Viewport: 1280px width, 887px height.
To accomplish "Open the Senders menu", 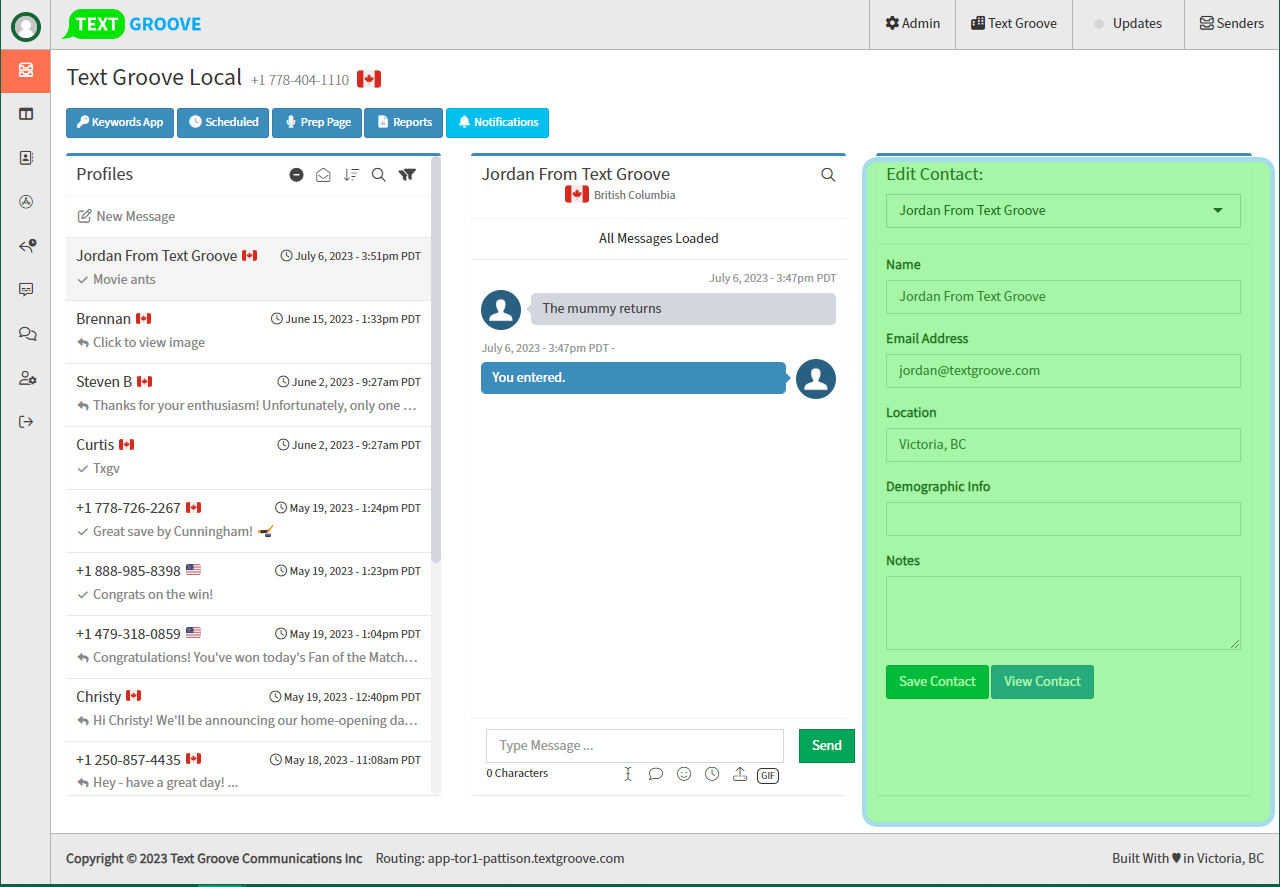I will (x=1232, y=24).
